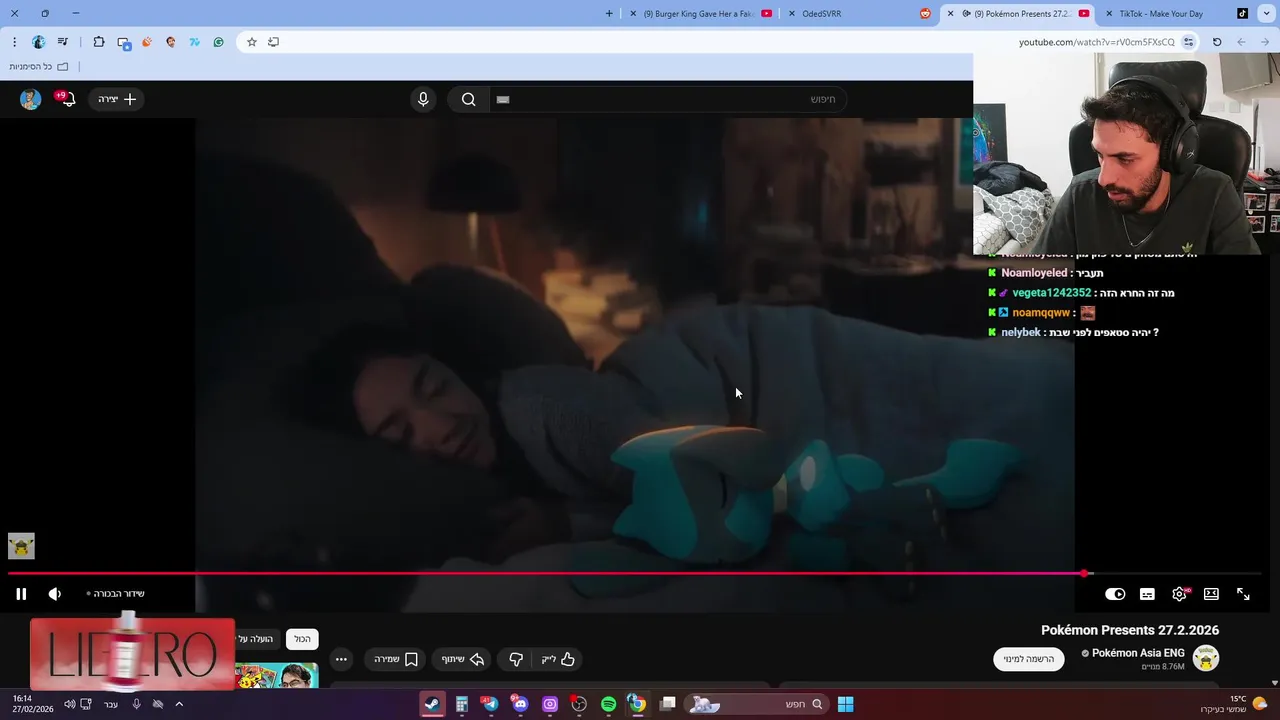
Task: Toggle the autoplay switch in player controls
Action: [1115, 594]
